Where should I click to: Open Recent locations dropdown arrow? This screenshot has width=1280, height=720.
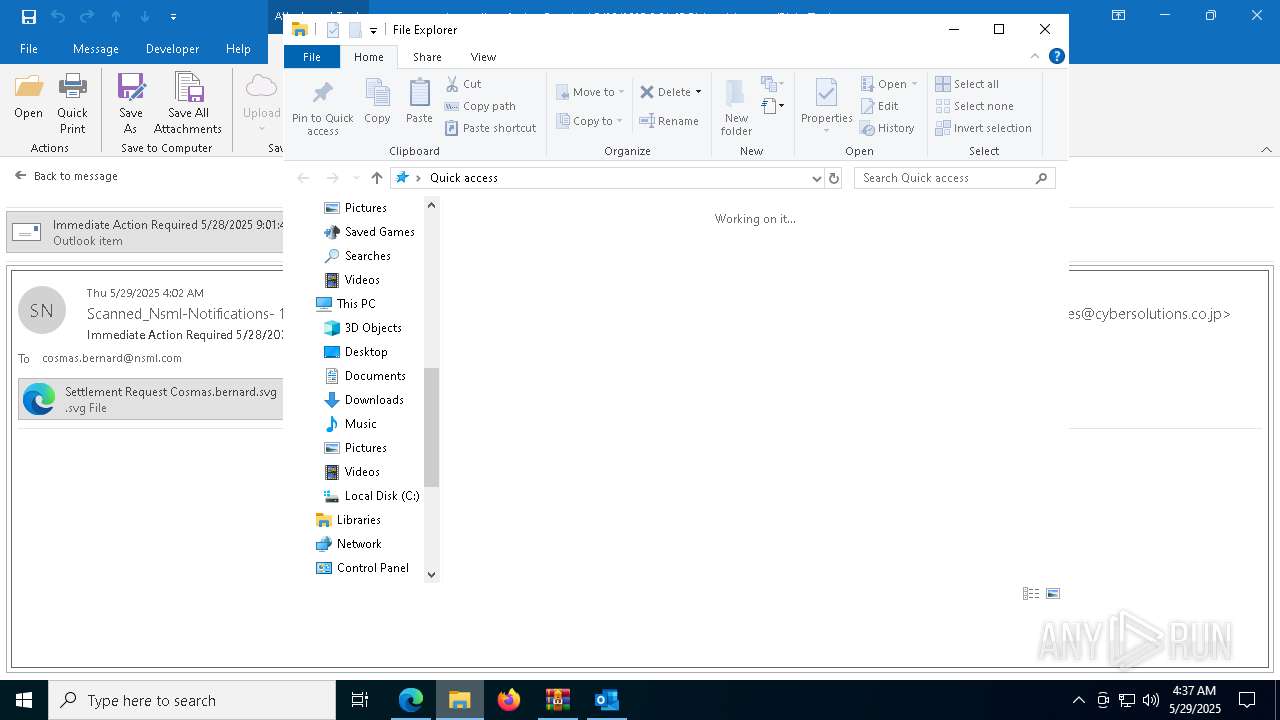pyautogui.click(x=355, y=178)
